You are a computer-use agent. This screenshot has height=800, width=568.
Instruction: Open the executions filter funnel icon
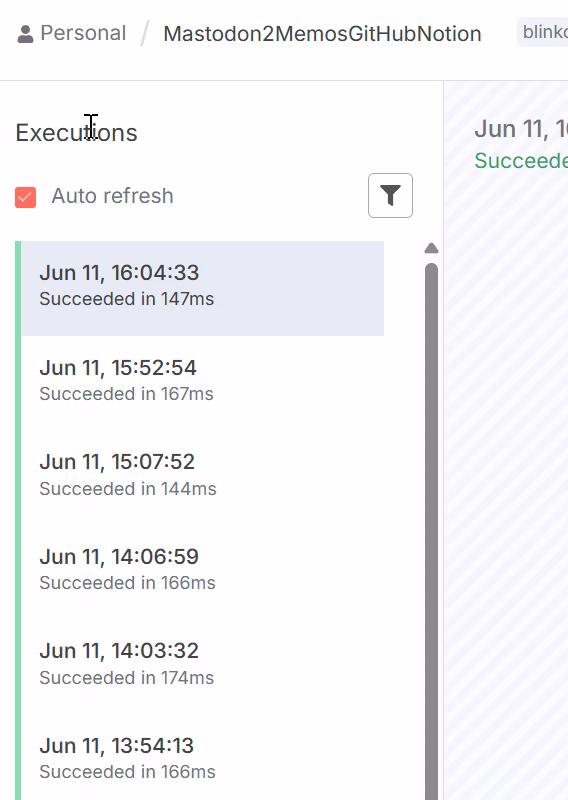[390, 195]
